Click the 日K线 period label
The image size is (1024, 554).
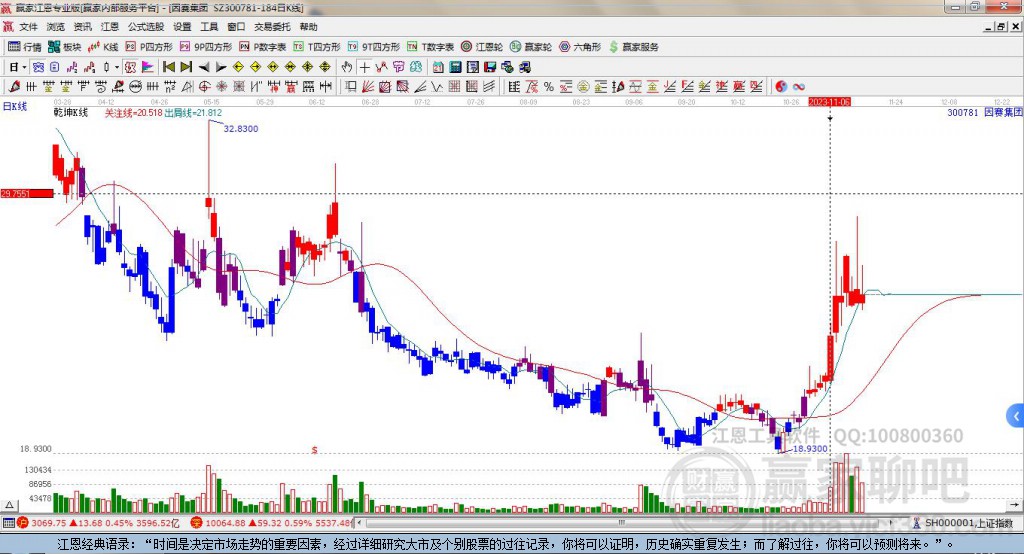pos(14,106)
